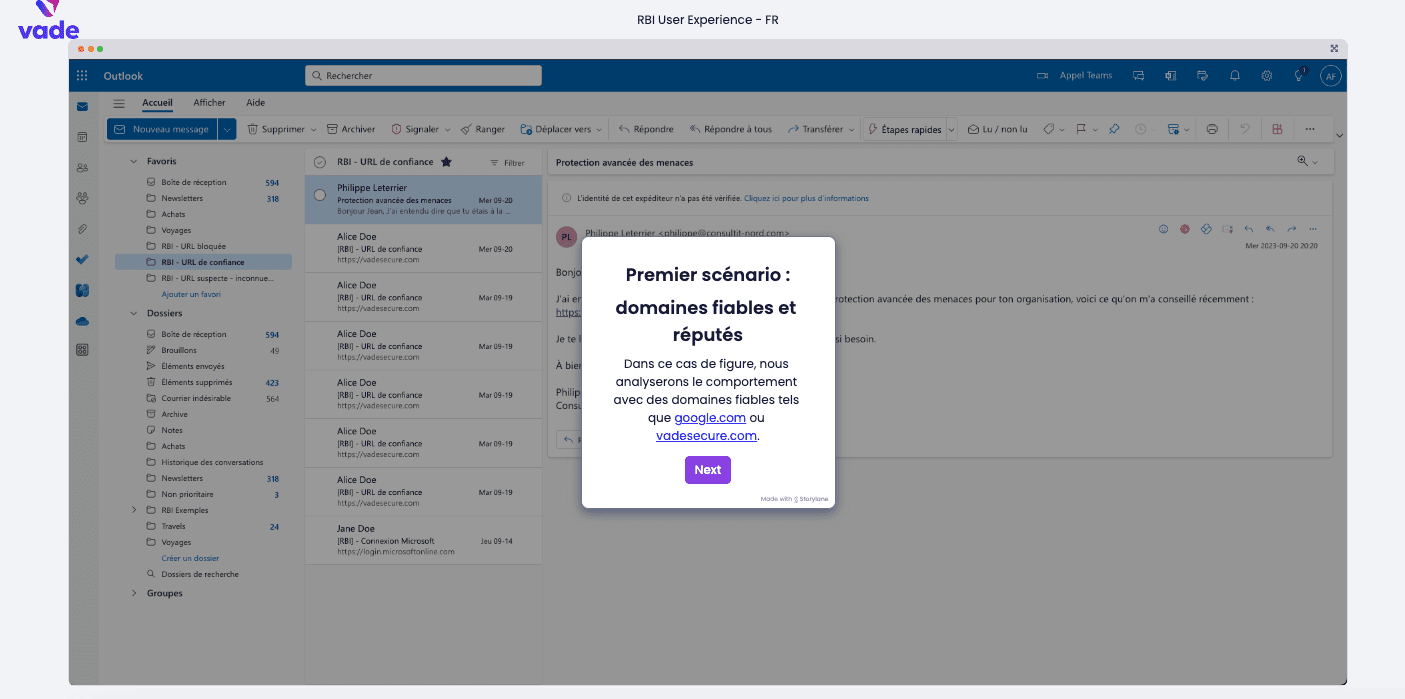Open the app launcher grid icon

point(82,76)
